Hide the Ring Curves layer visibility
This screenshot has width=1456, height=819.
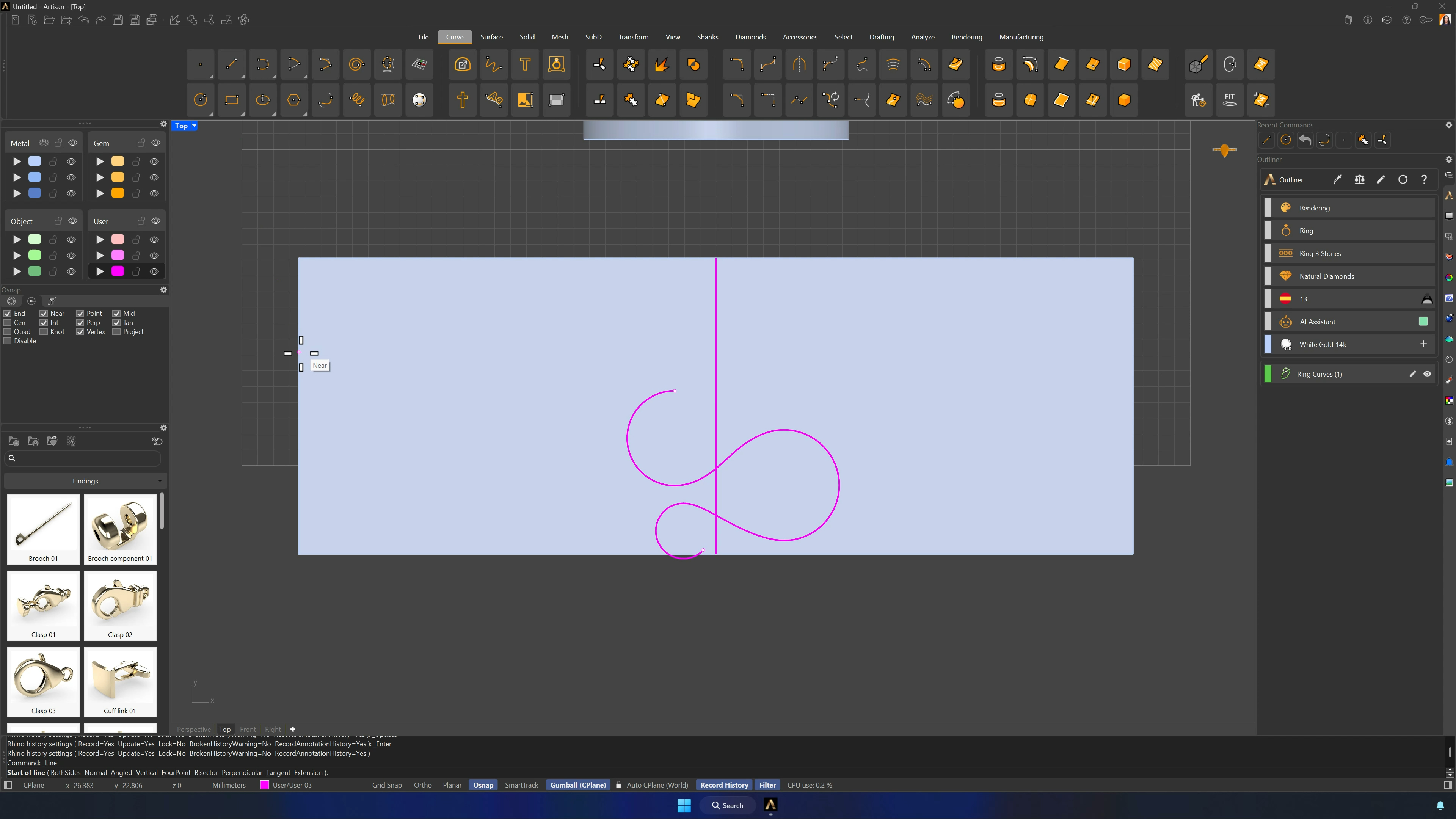pos(1427,374)
